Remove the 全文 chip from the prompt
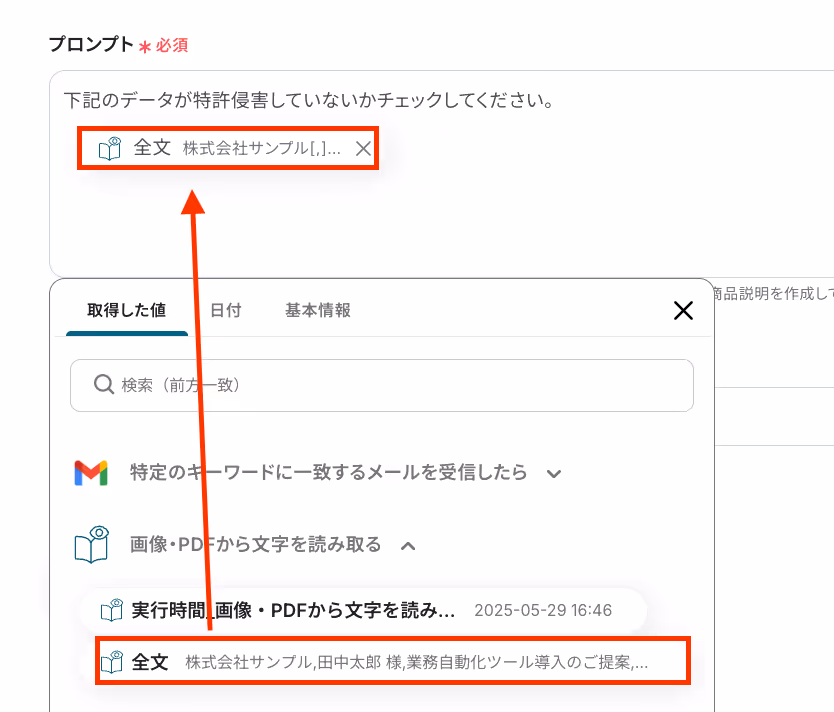The image size is (834, 712). [x=363, y=148]
